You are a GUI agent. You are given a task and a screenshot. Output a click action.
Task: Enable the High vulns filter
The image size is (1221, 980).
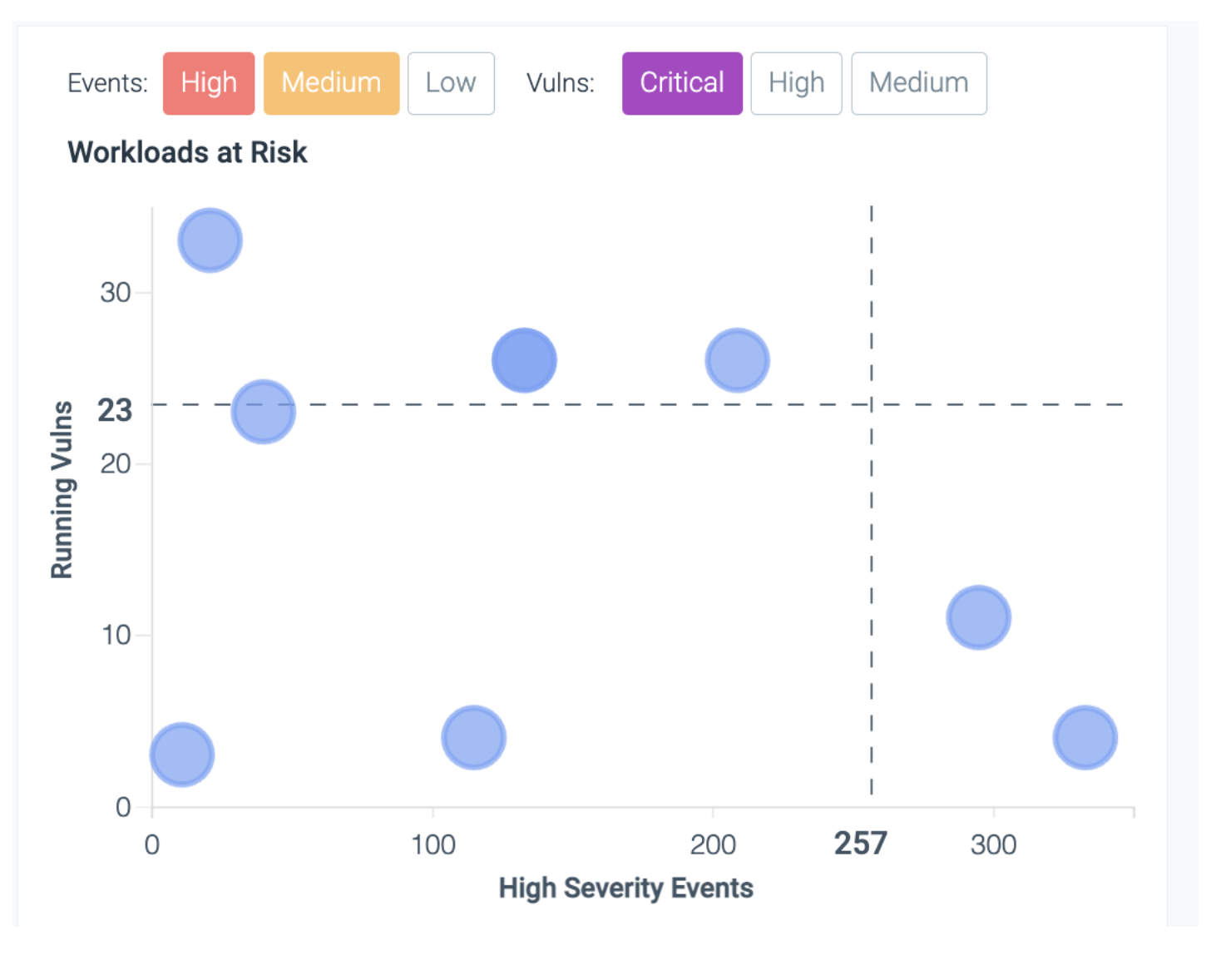pyautogui.click(x=795, y=82)
